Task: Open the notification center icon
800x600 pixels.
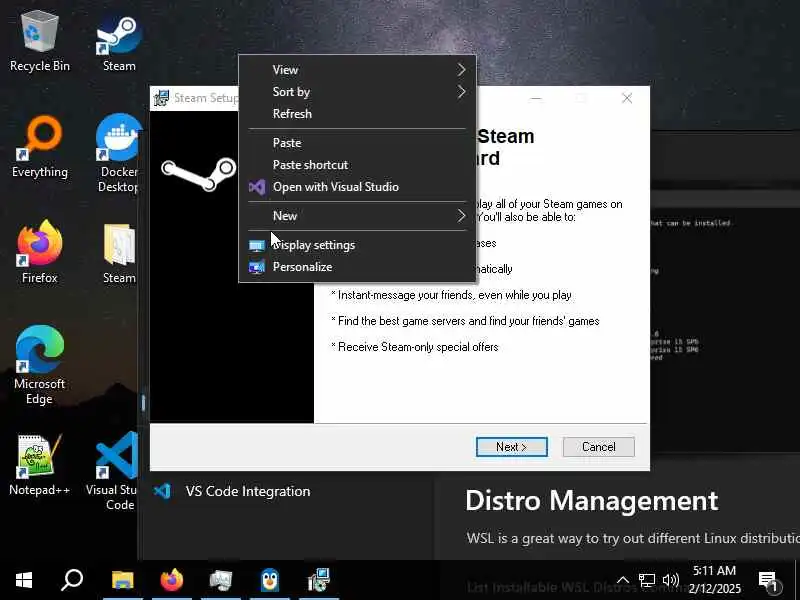Action: (x=768, y=581)
